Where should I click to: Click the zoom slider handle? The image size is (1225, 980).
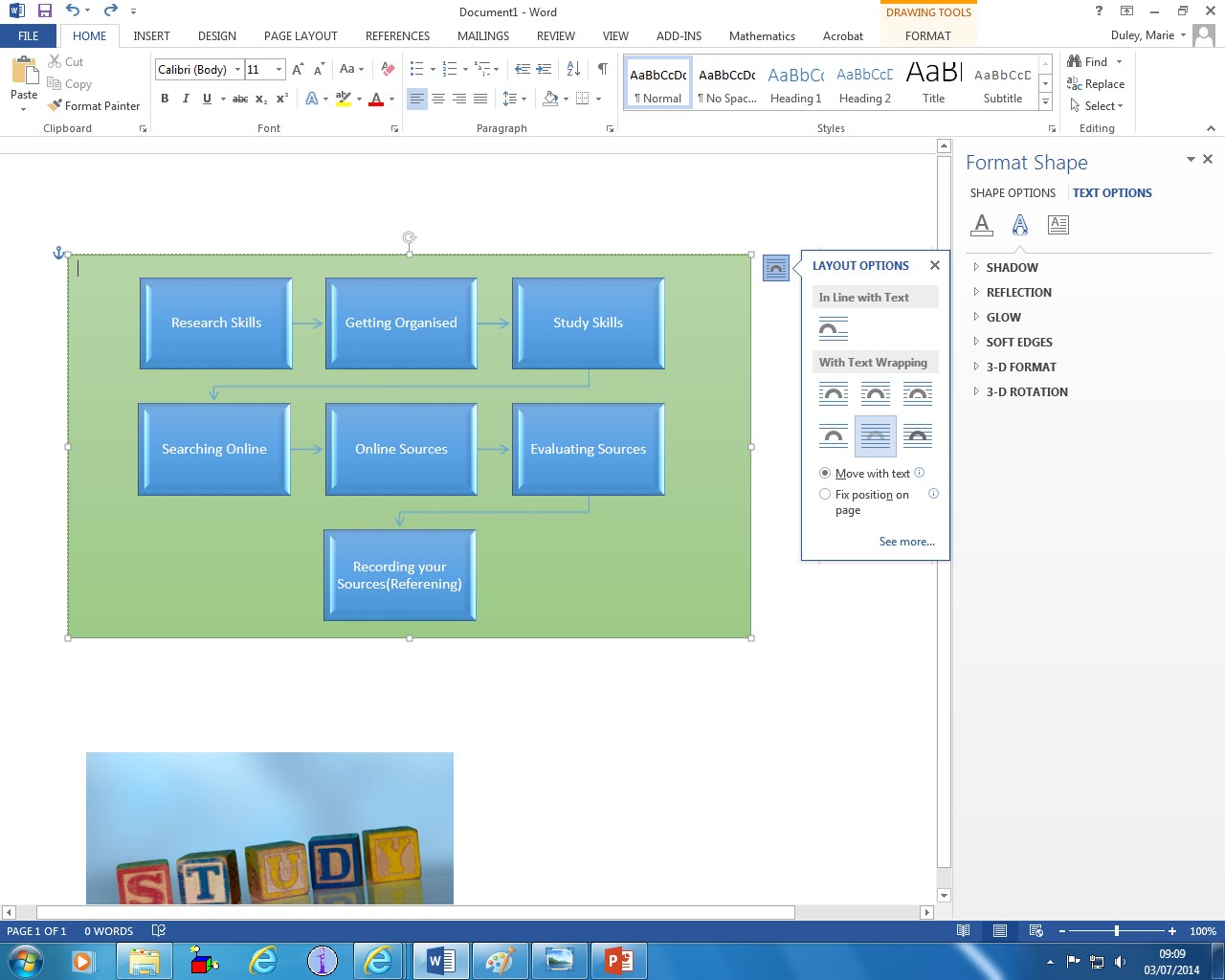pos(1116,931)
